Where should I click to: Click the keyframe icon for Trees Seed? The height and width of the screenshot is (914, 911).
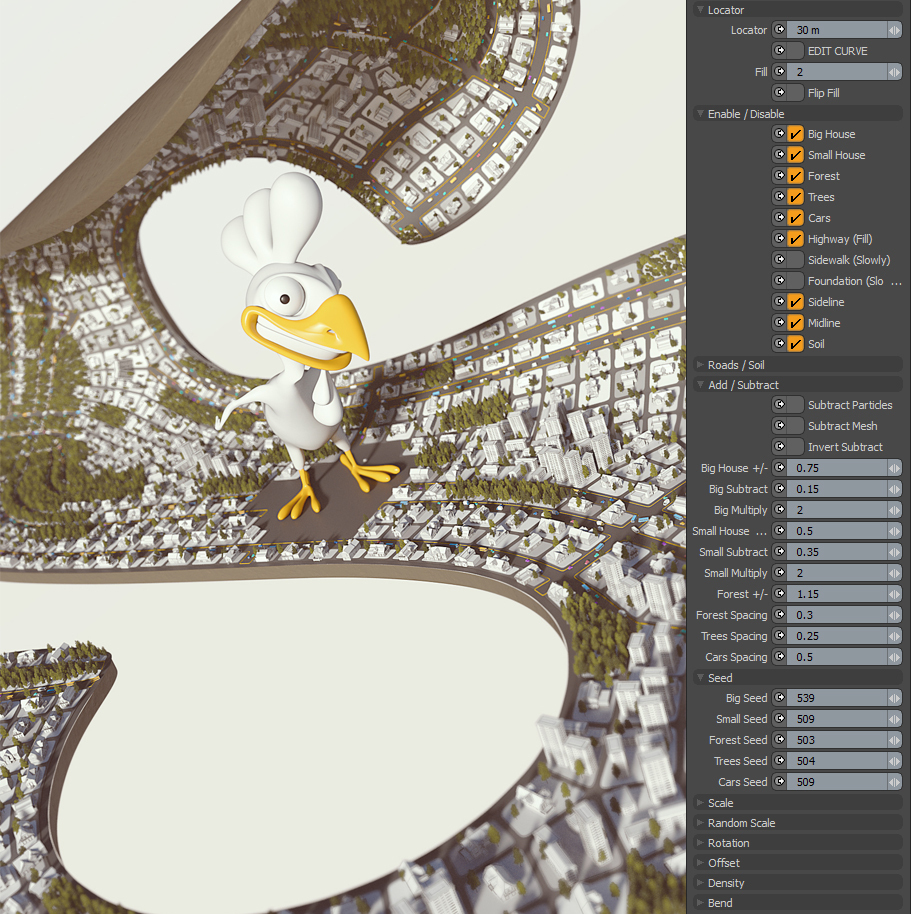779,761
